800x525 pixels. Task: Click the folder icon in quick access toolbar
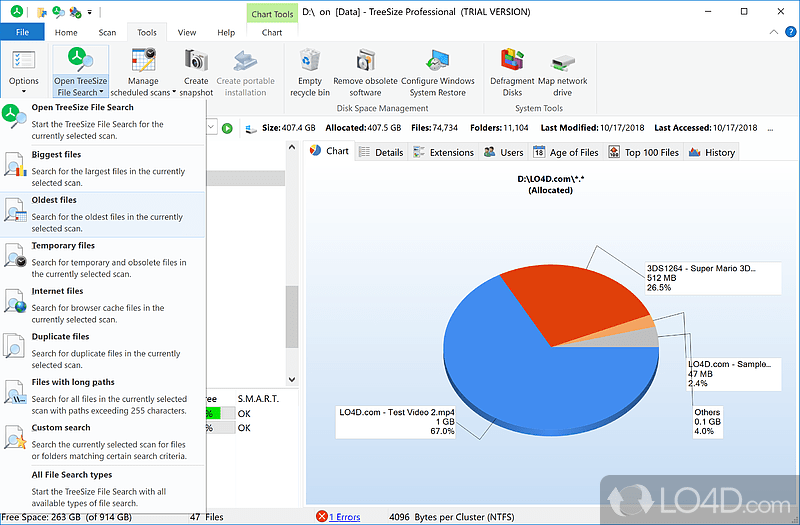click(42, 12)
